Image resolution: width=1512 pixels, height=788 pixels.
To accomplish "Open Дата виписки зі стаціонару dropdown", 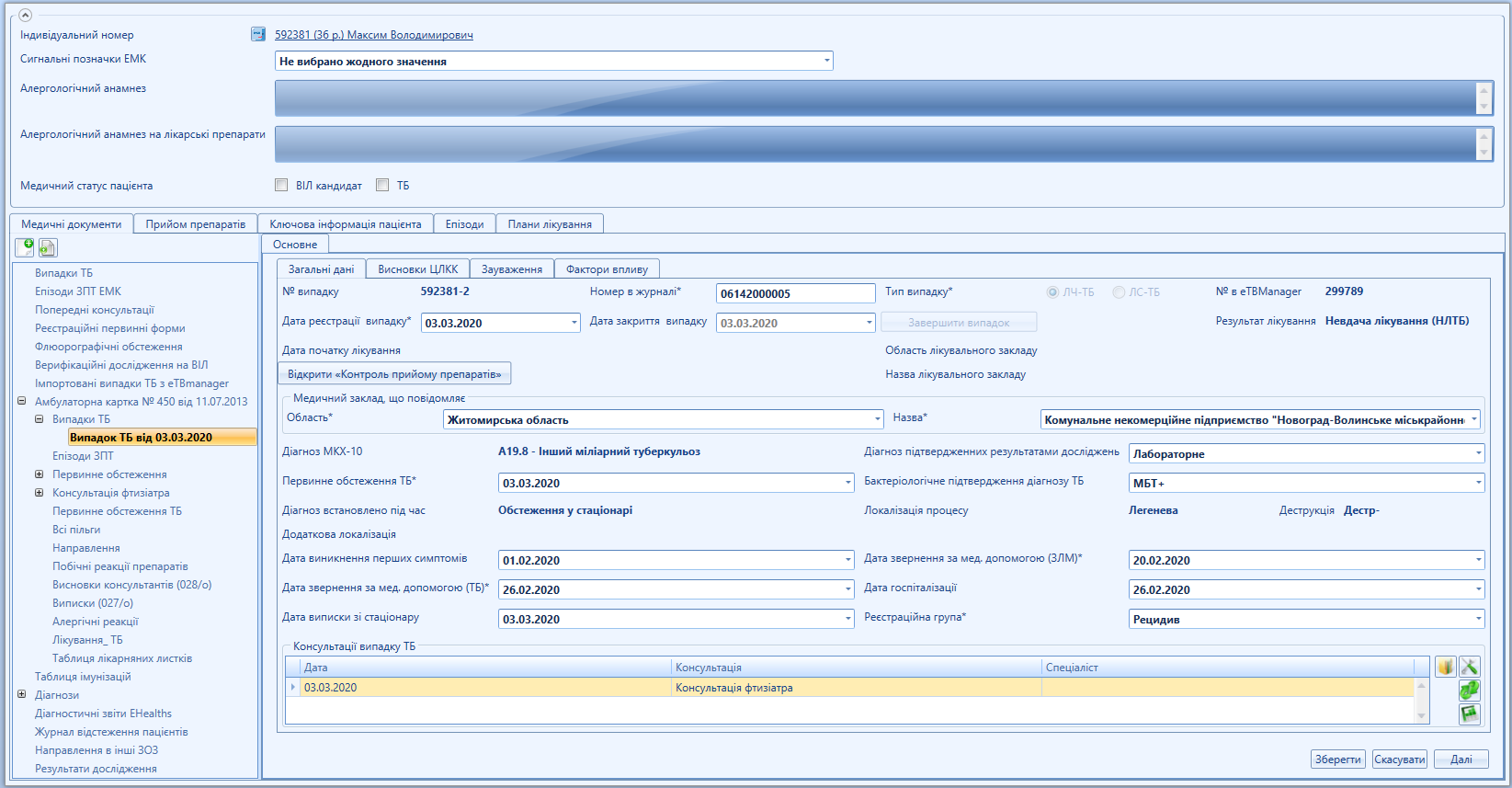I will (847, 619).
